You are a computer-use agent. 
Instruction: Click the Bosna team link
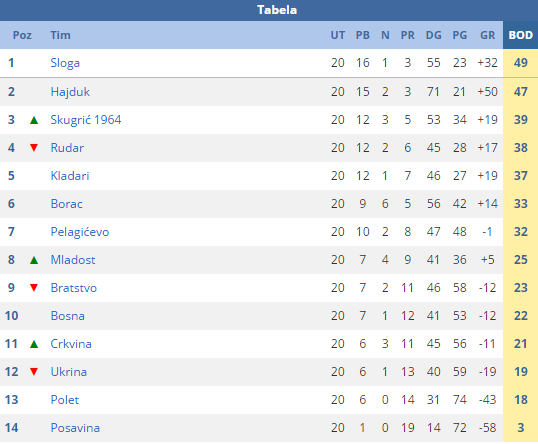click(68, 316)
